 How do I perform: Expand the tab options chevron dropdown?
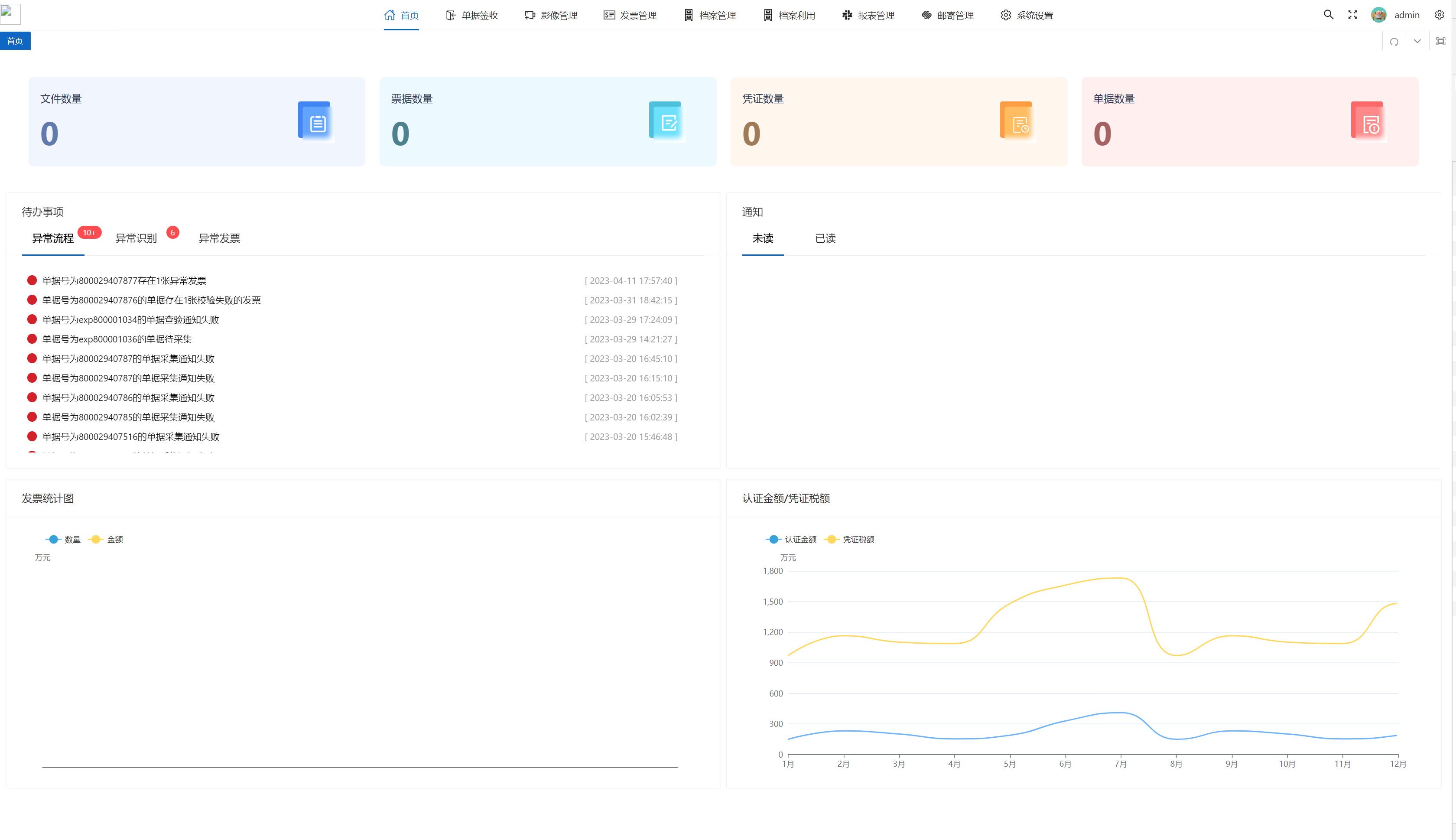(x=1417, y=41)
